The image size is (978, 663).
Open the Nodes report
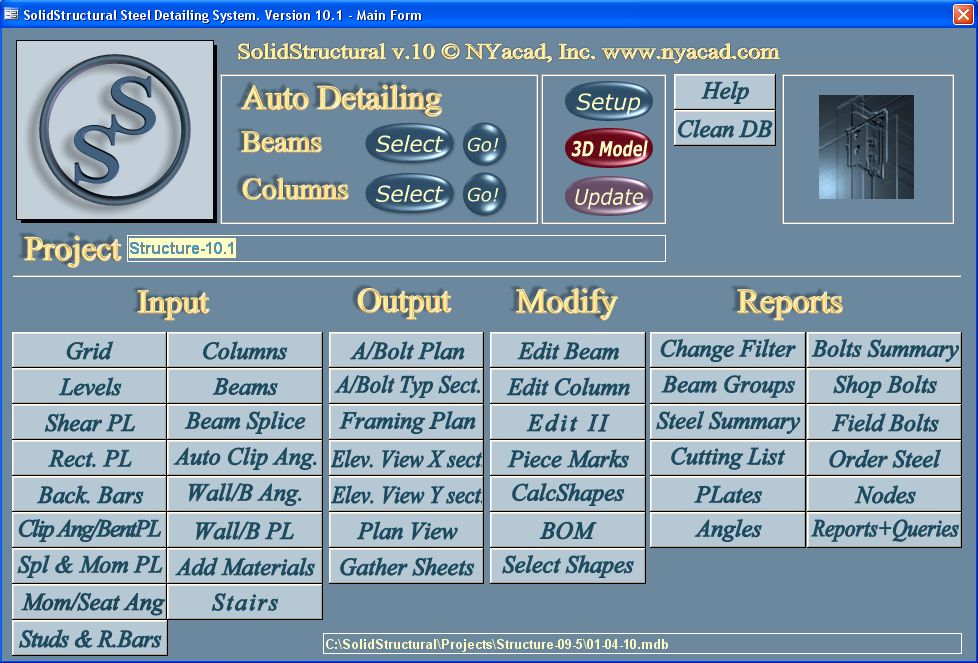click(884, 494)
